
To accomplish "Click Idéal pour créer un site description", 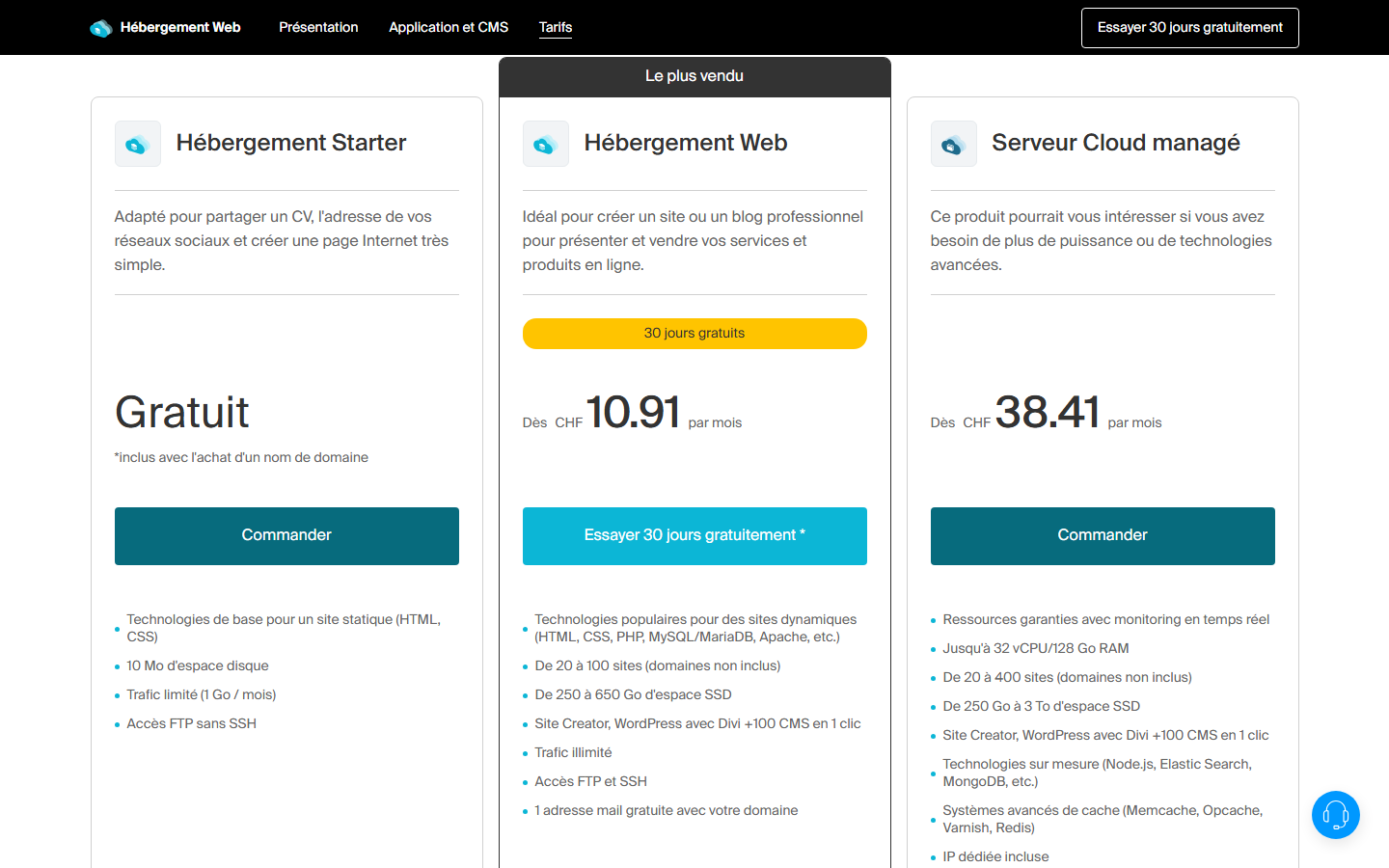I will tap(693, 241).
